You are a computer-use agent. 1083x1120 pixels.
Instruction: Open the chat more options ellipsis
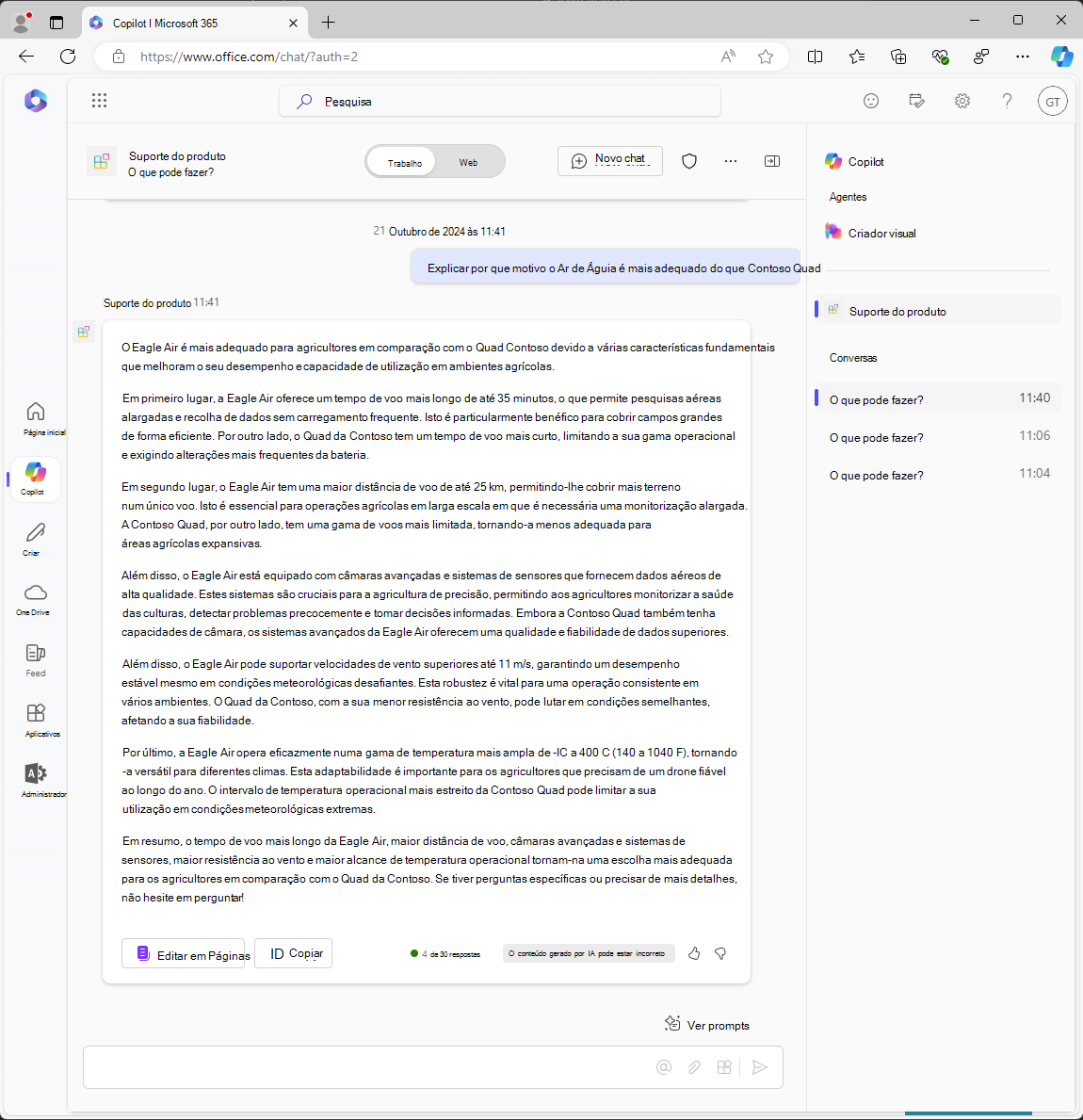(731, 161)
